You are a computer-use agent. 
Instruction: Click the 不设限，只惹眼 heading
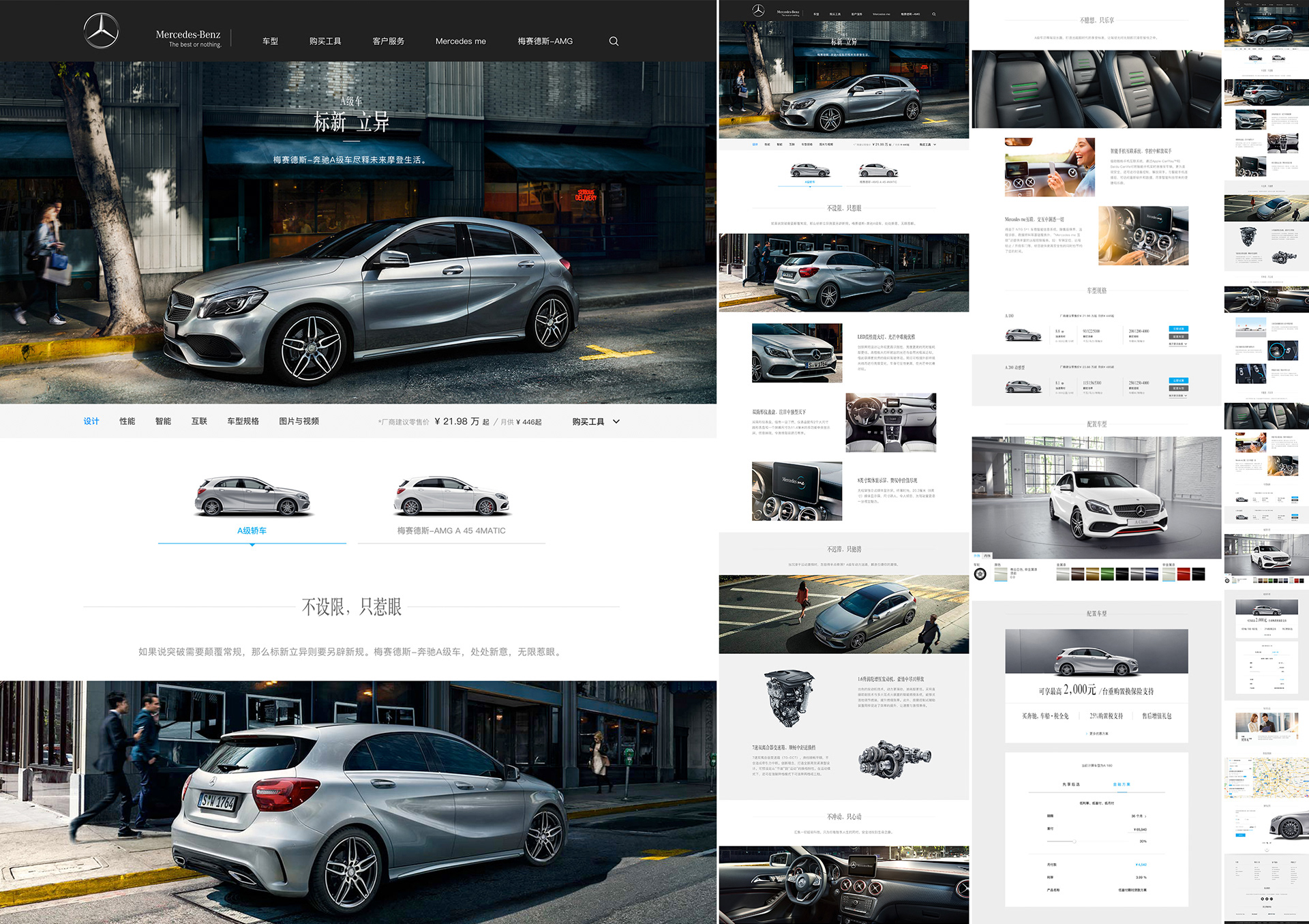pos(352,606)
